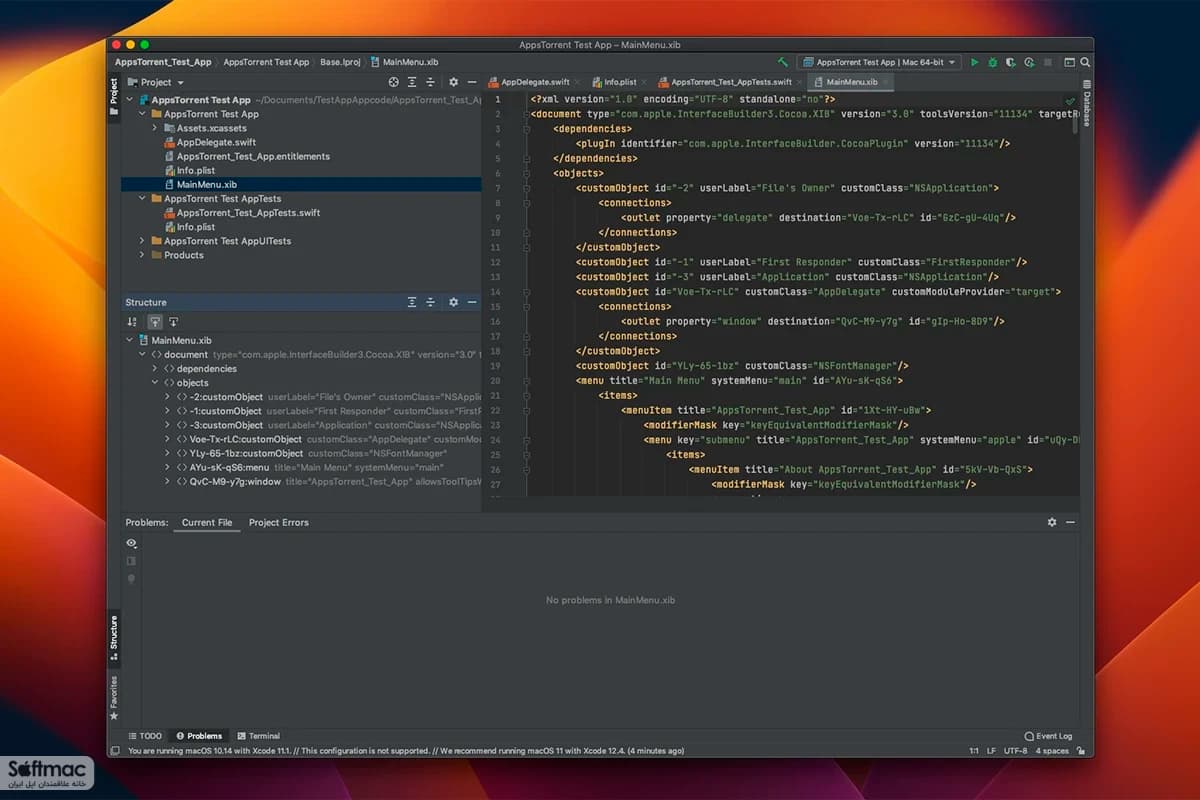Click the green Run button
This screenshot has width=1200, height=800.
click(x=974, y=62)
